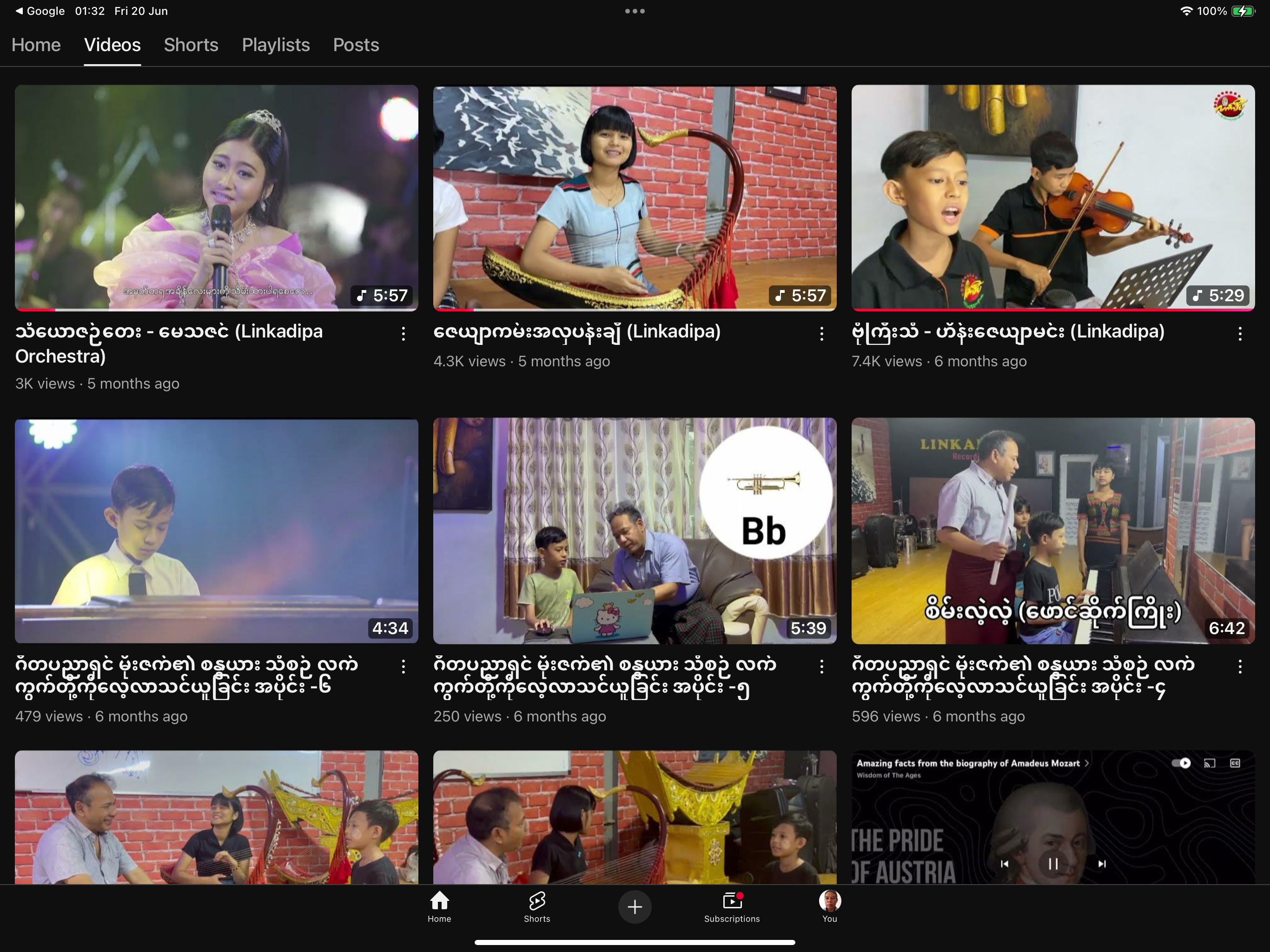
Task: Switch to the Shorts channel tab
Action: [191, 45]
